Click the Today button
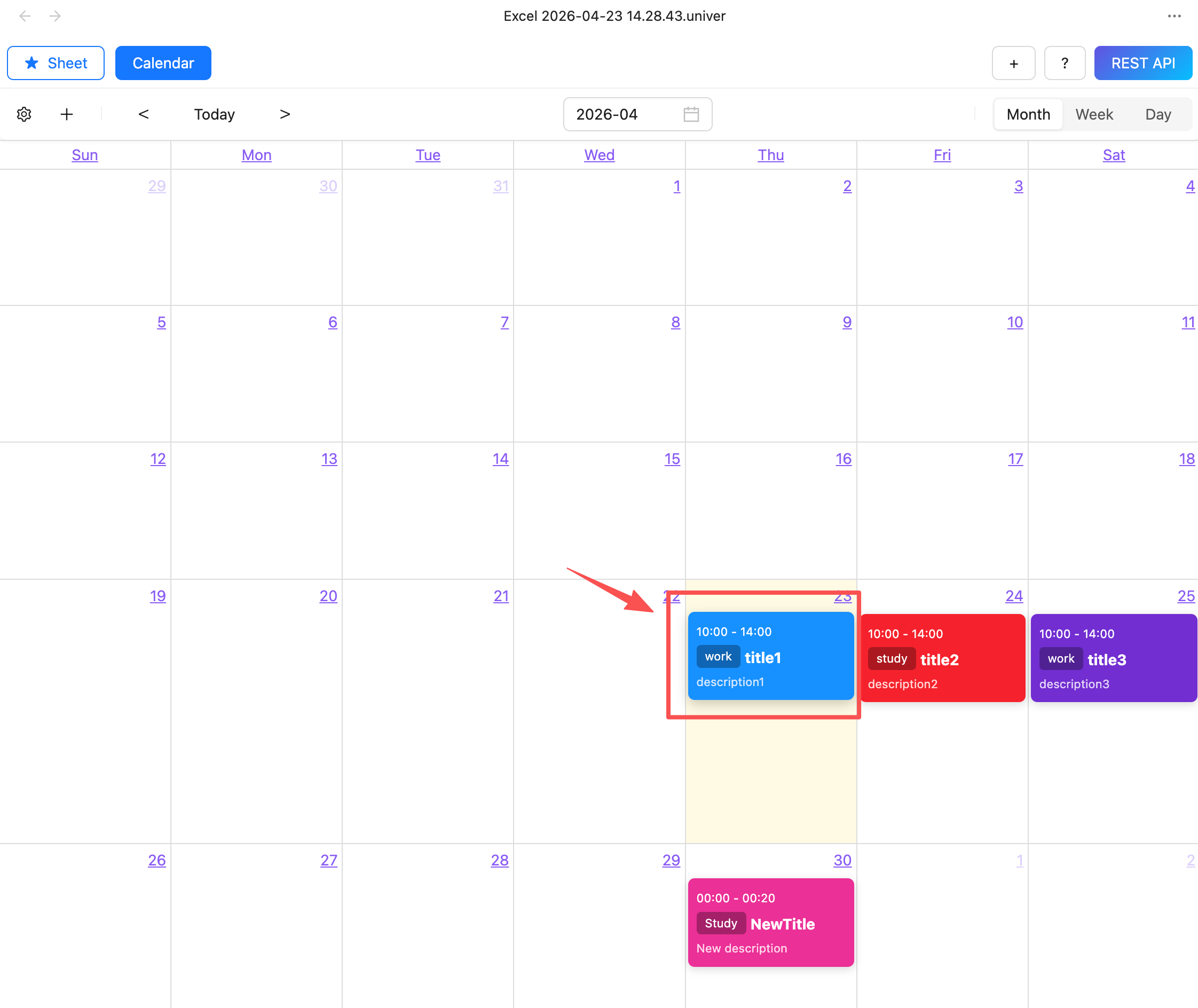The image size is (1198, 1008). pyautogui.click(x=214, y=114)
